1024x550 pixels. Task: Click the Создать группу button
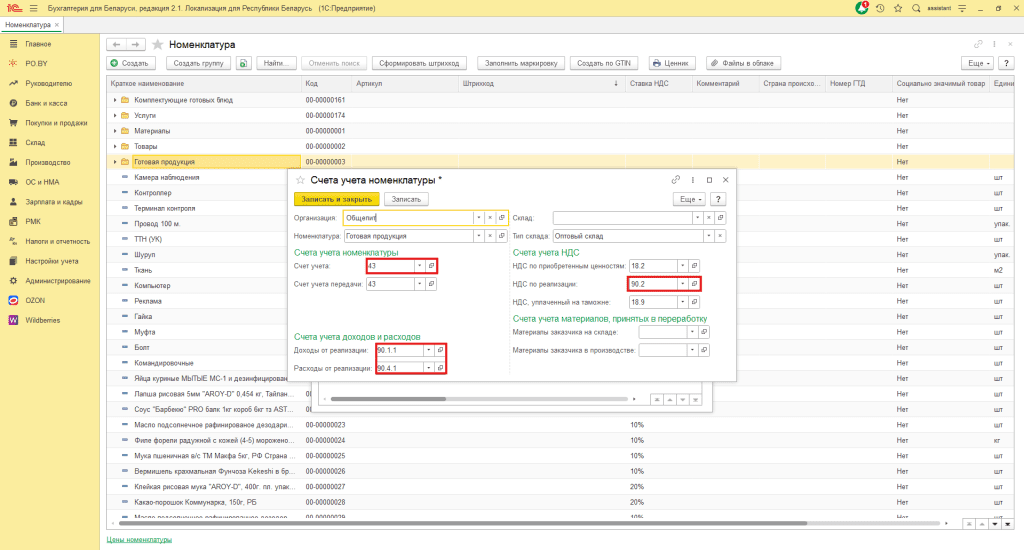(x=198, y=63)
